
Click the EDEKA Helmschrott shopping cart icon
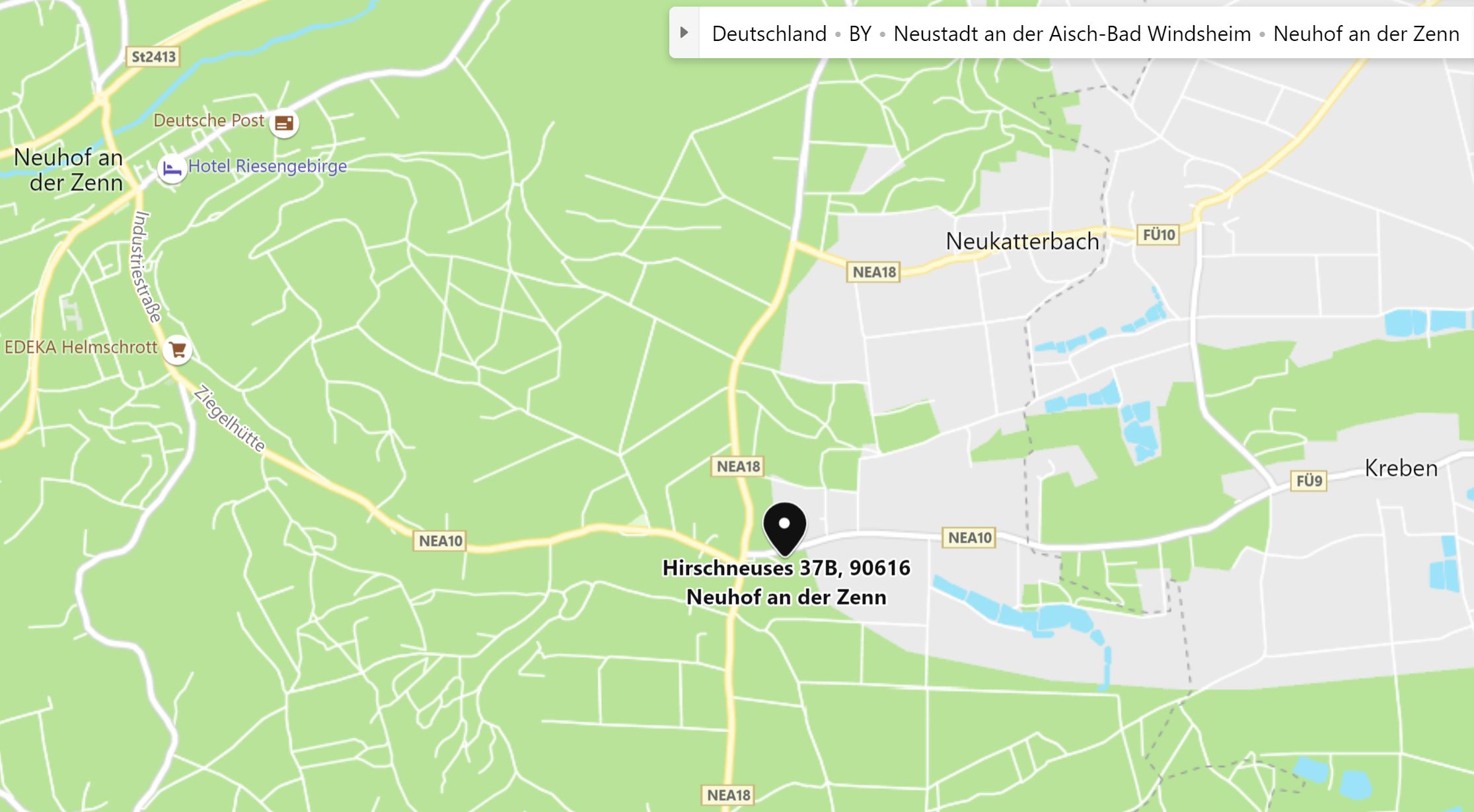[x=178, y=350]
